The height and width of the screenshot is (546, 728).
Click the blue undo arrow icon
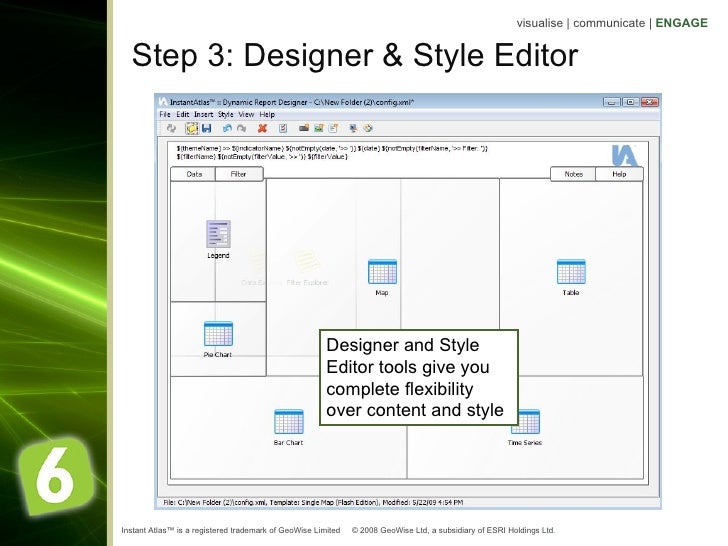[x=227, y=129]
